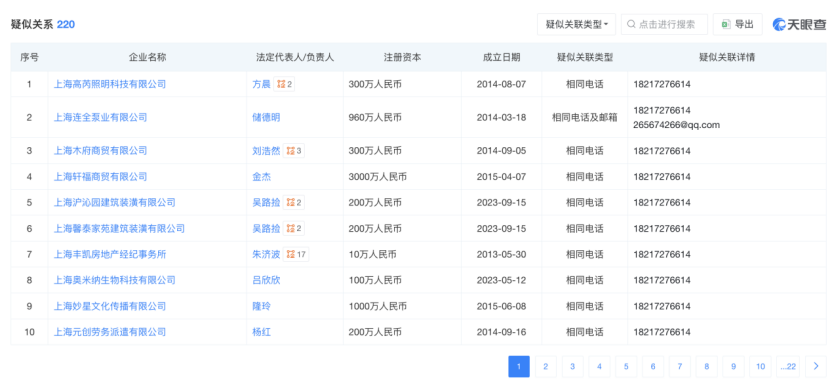The height and width of the screenshot is (380, 832).
Task: Click legal representative 方晨
Action: point(262,84)
